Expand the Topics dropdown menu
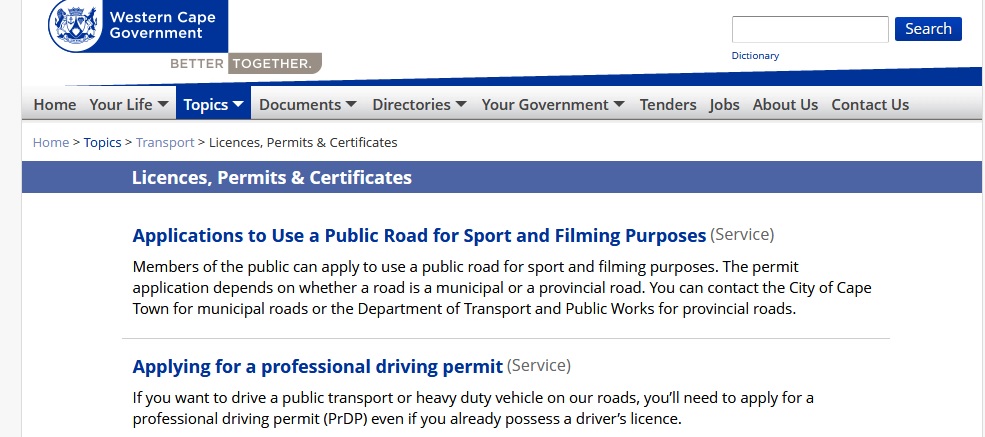The height and width of the screenshot is (437, 985). [x=214, y=104]
